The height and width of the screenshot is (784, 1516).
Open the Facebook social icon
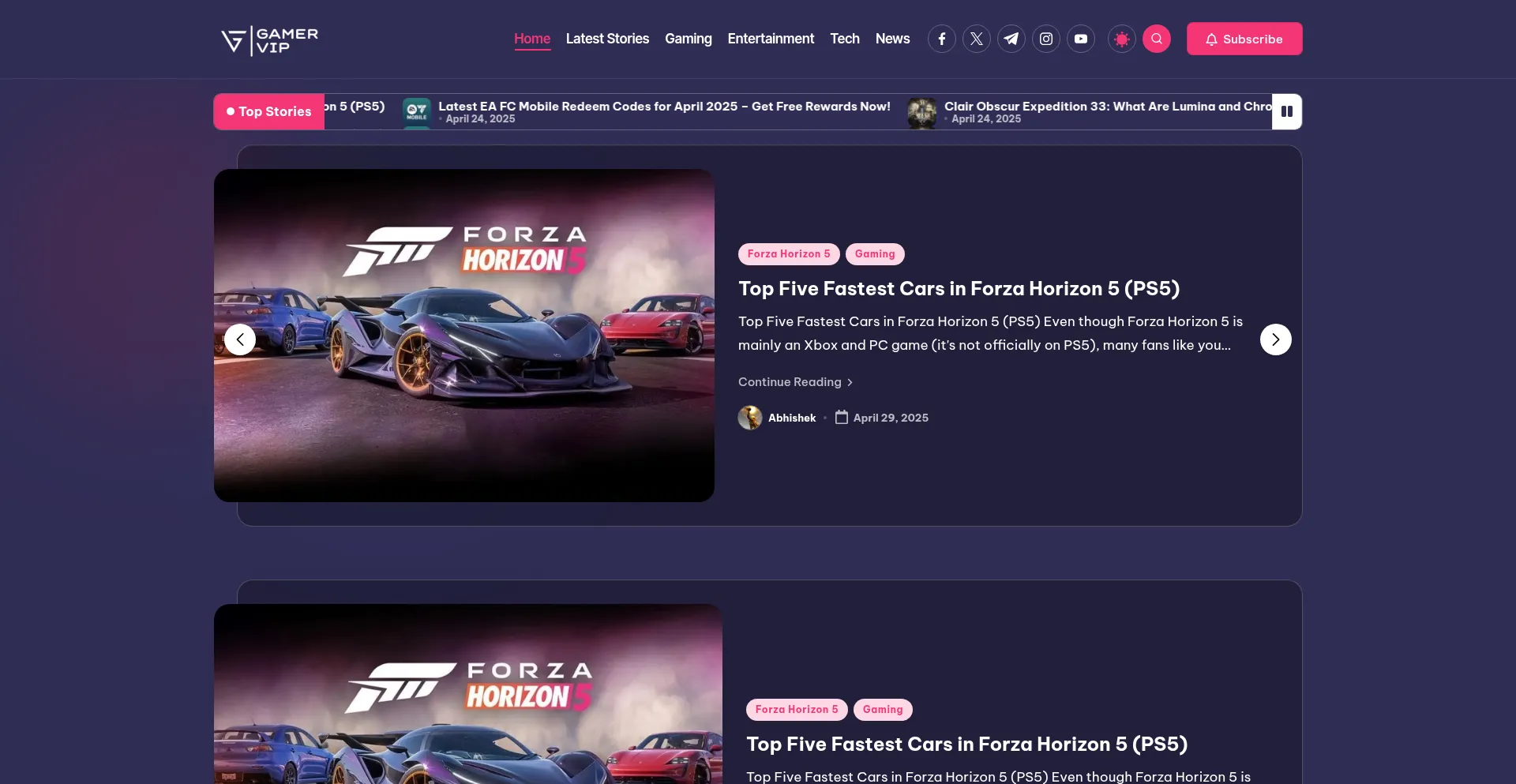point(941,39)
